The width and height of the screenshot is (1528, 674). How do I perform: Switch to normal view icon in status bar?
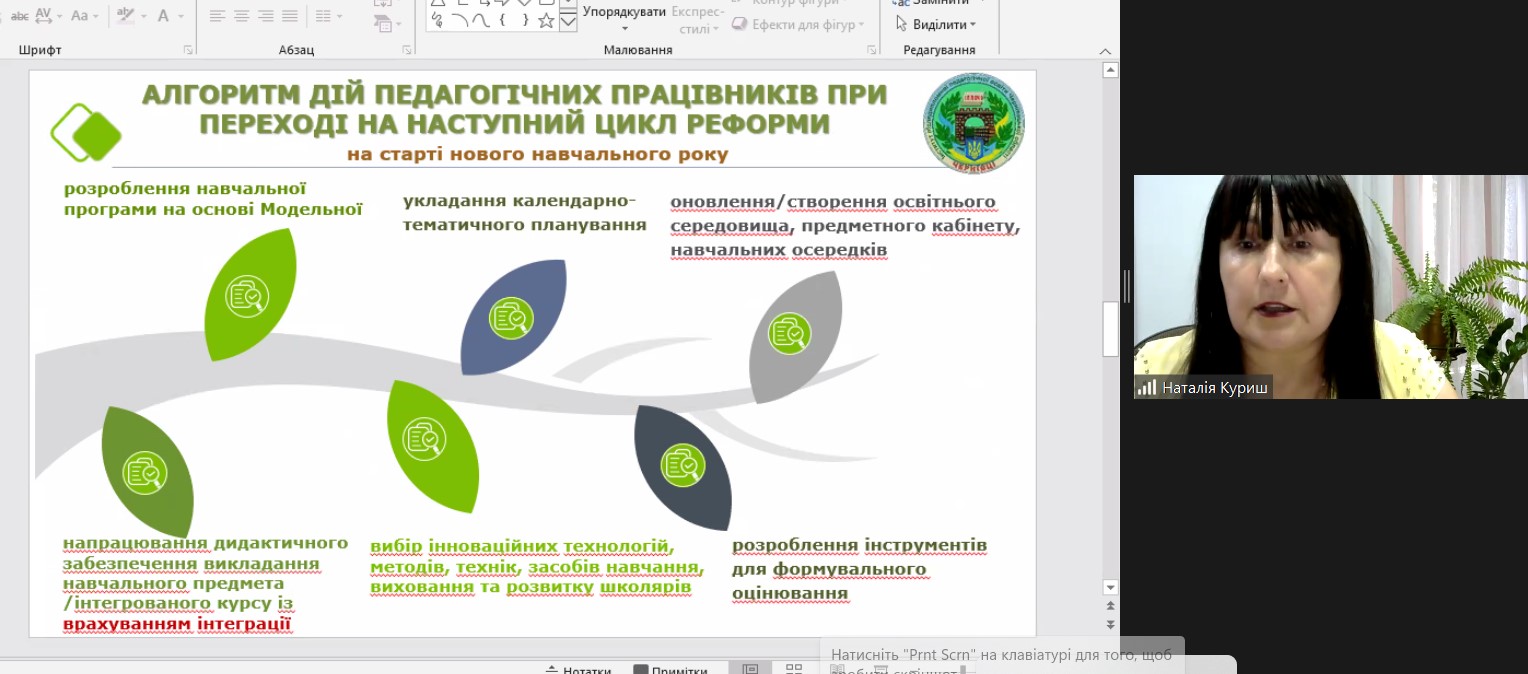point(750,669)
